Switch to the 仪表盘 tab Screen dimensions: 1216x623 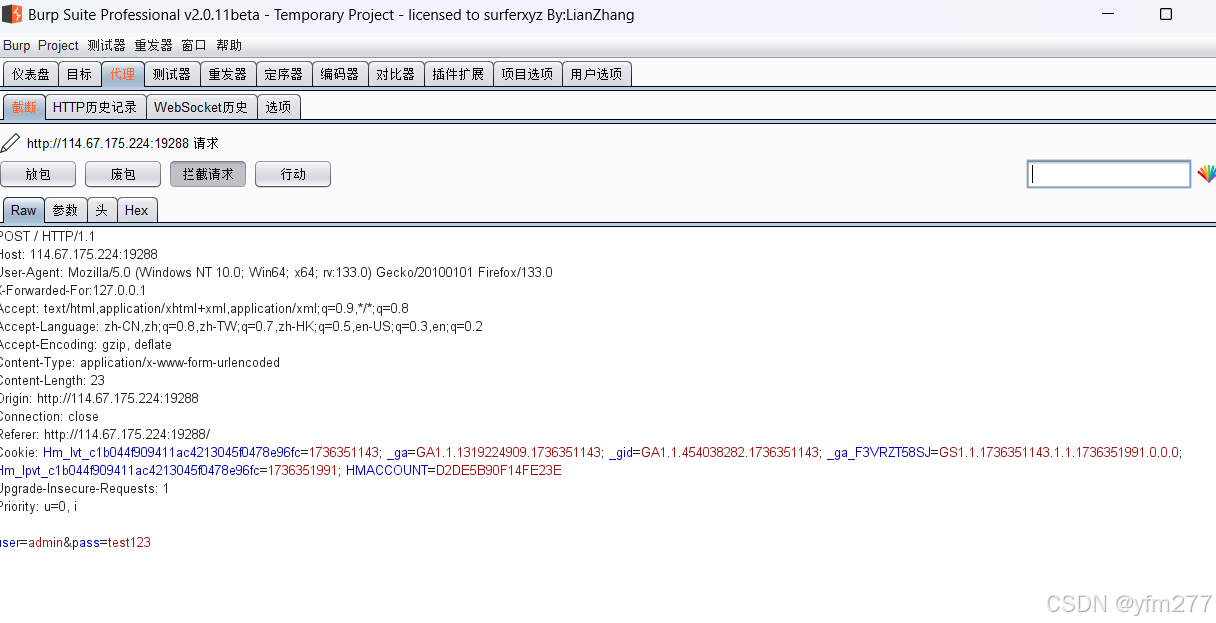pos(31,74)
